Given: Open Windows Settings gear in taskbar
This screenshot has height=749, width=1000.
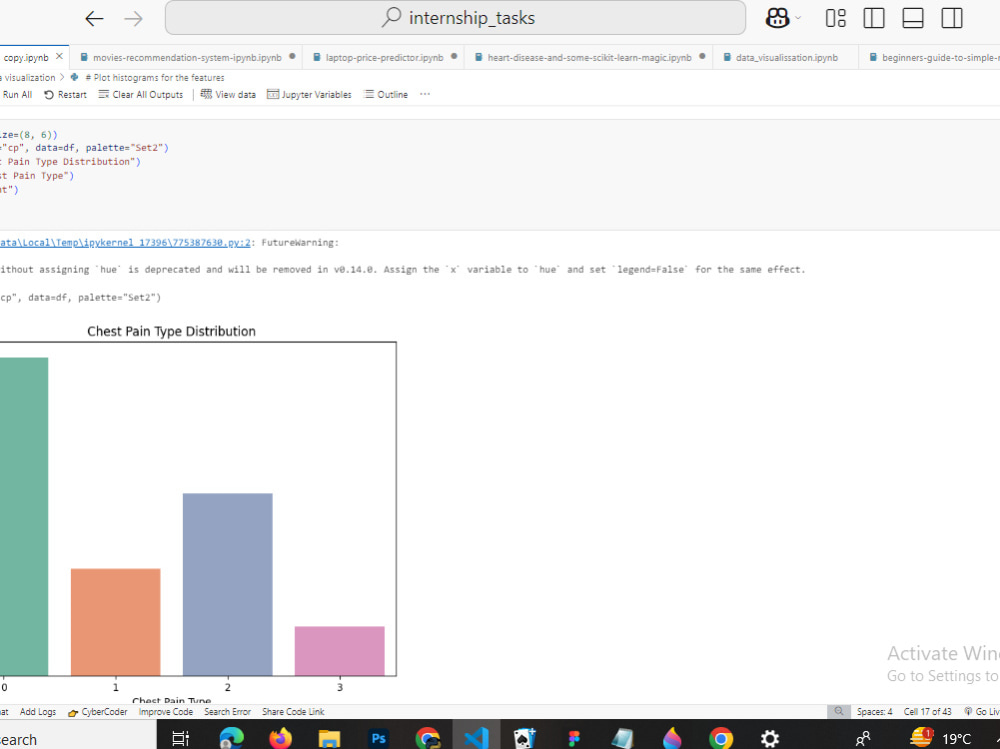Looking at the screenshot, I should [770, 738].
